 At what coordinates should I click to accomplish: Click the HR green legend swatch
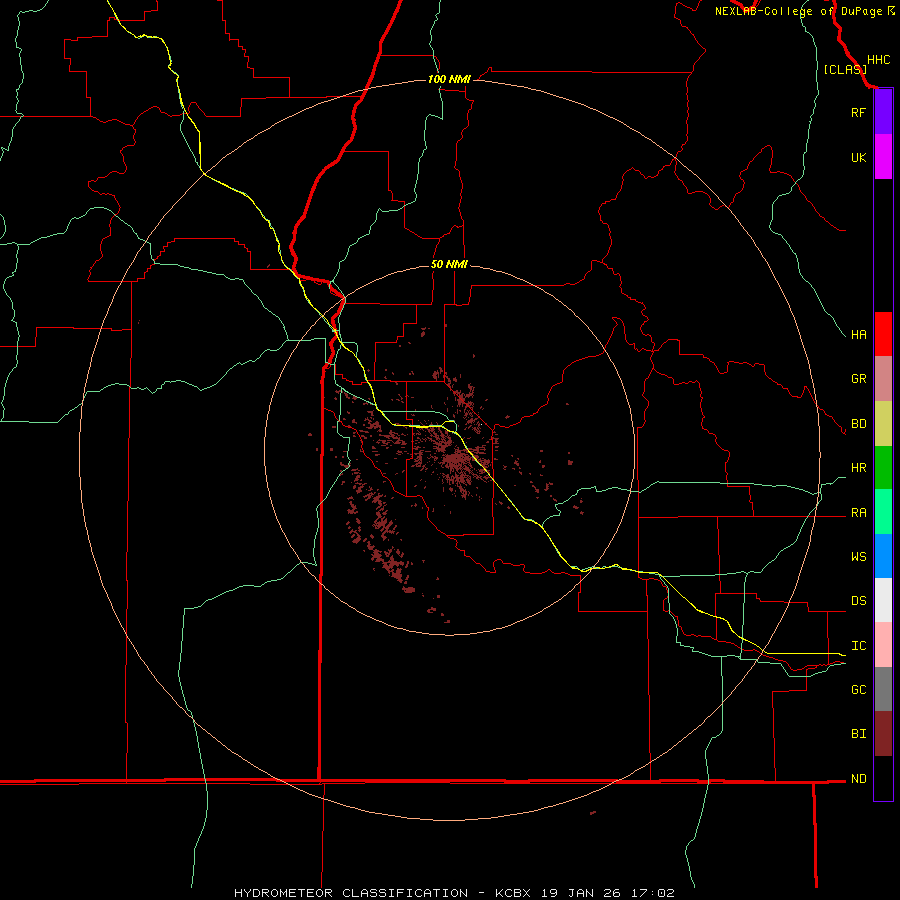[x=883, y=468]
